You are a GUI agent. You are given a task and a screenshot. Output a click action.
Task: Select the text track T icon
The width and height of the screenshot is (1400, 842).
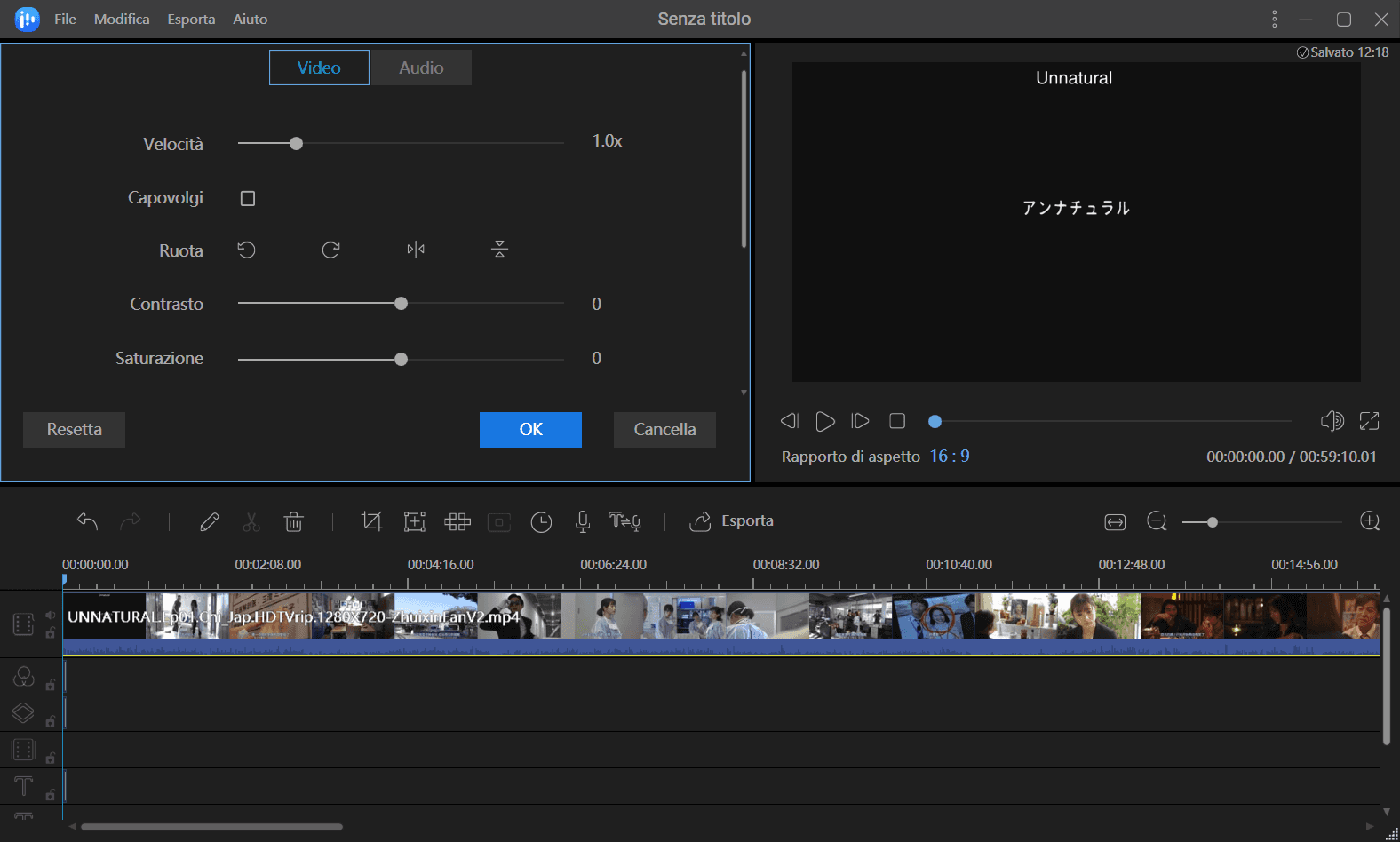[x=23, y=786]
